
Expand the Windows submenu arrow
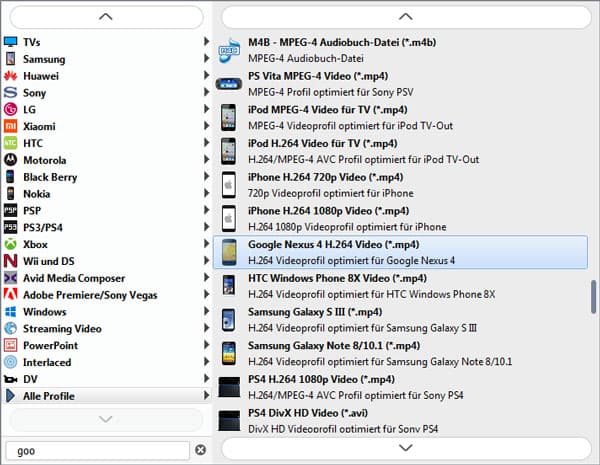click(x=206, y=311)
